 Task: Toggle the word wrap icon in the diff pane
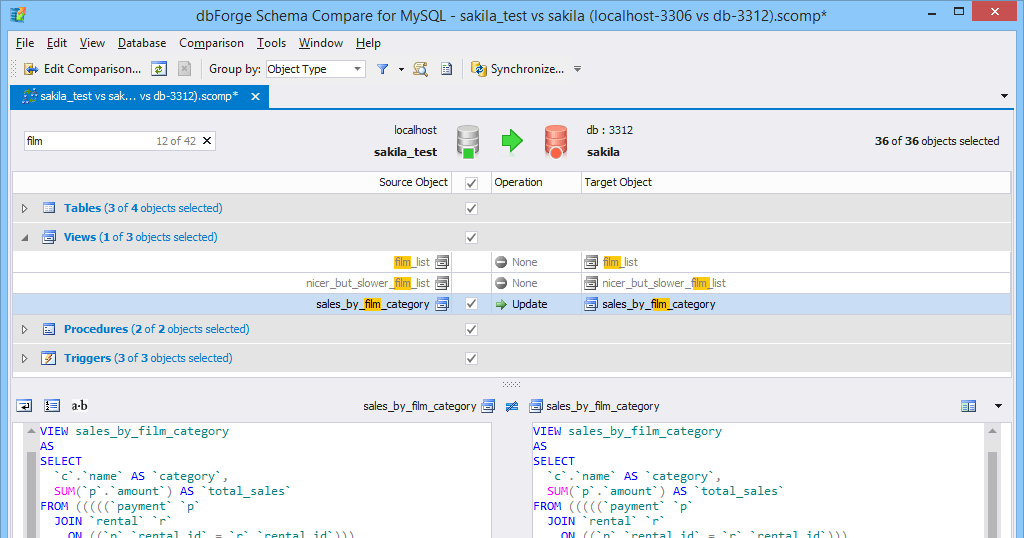click(x=24, y=406)
